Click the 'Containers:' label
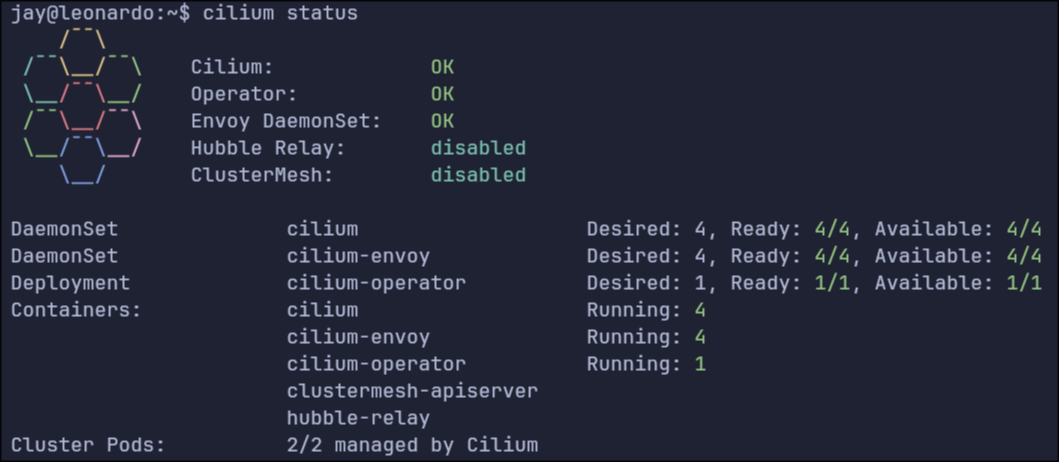 click(76, 310)
